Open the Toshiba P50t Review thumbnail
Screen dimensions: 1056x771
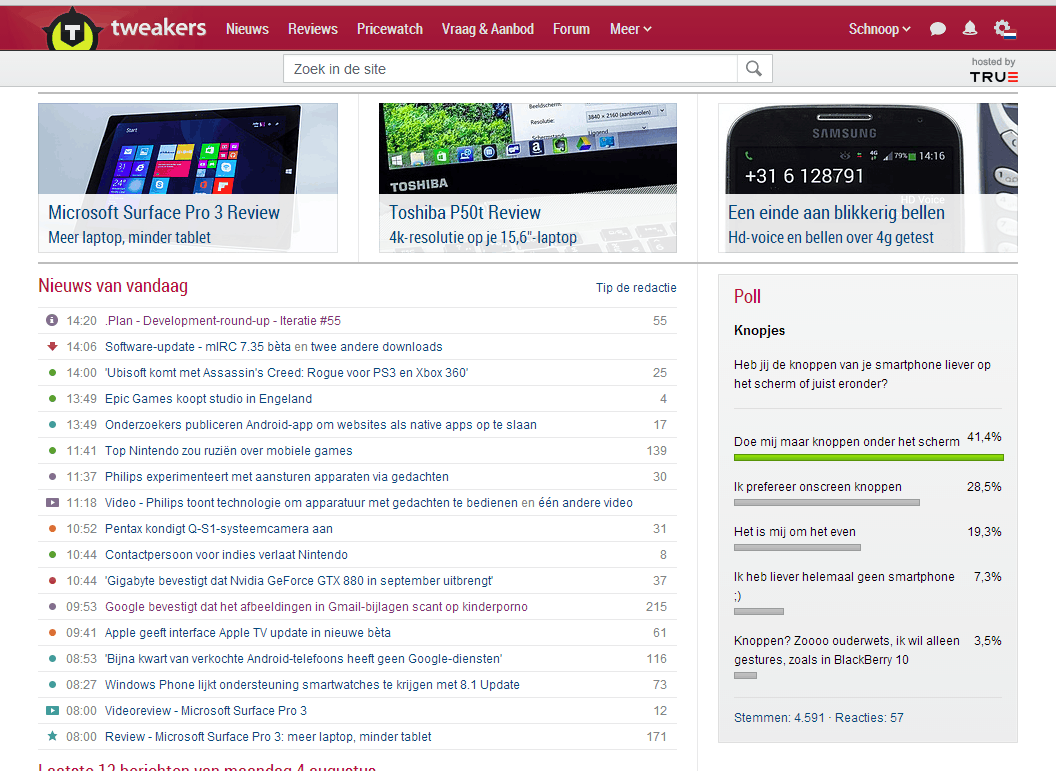pyautogui.click(x=528, y=178)
